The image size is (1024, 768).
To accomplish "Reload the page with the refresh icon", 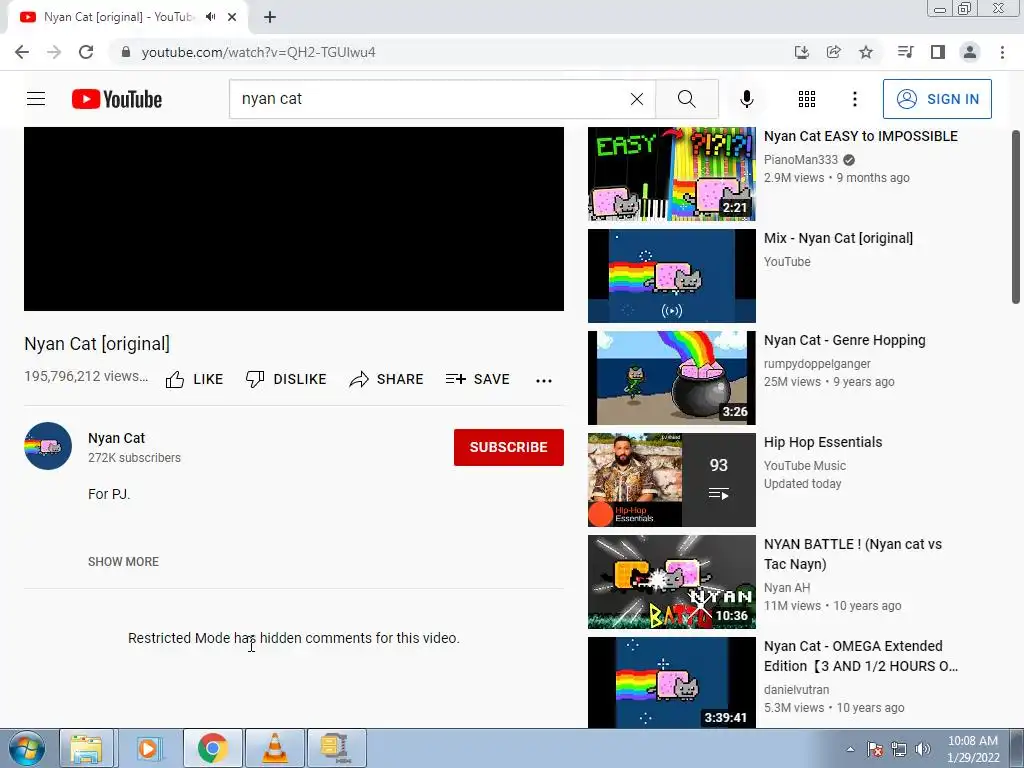I will coord(86,52).
